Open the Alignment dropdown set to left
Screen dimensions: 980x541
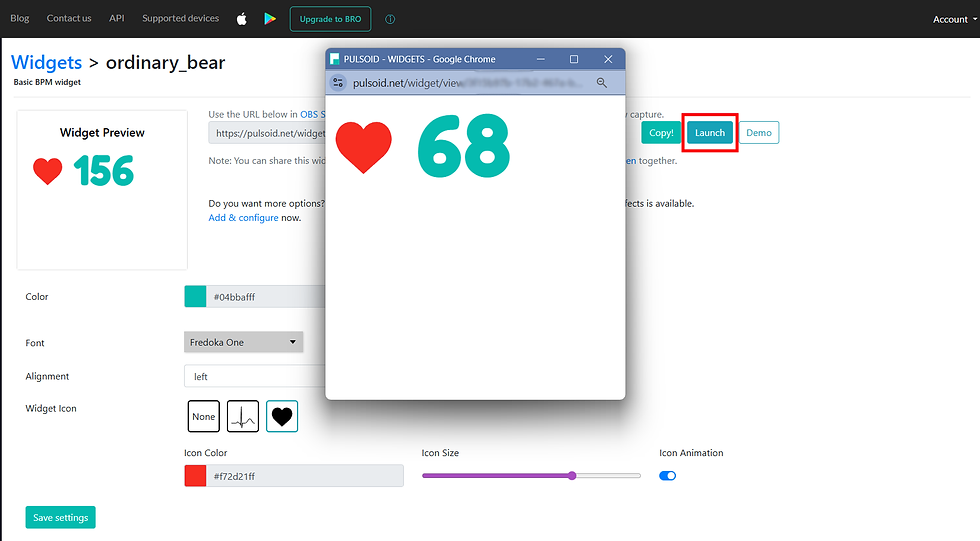(x=255, y=376)
